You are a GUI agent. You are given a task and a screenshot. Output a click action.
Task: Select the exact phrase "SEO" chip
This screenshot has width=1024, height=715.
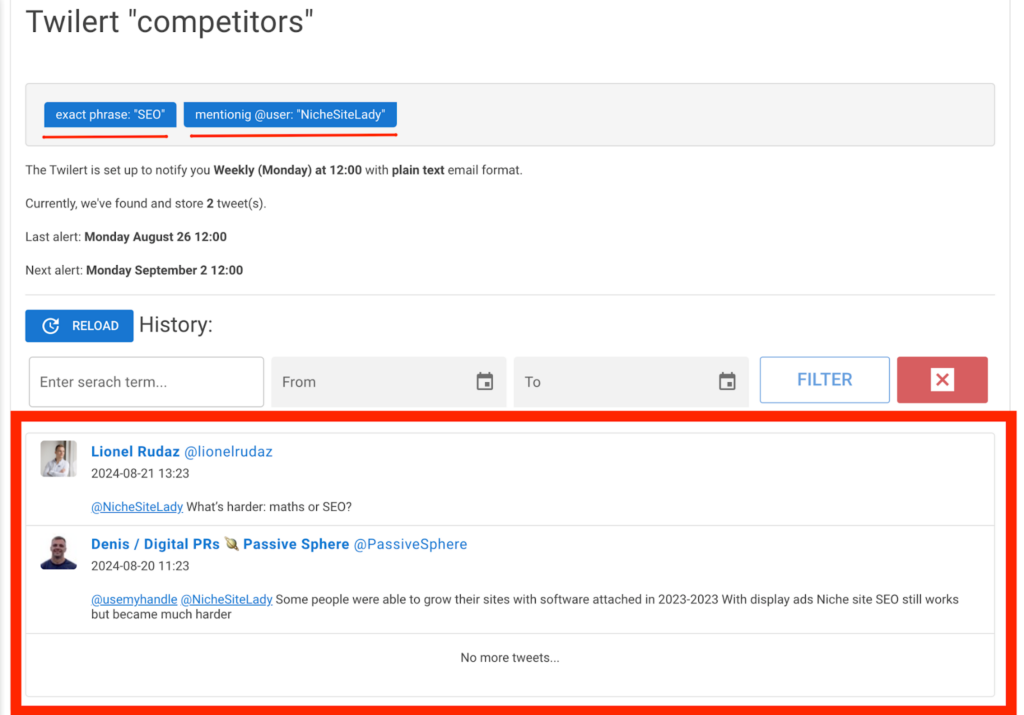pos(110,114)
